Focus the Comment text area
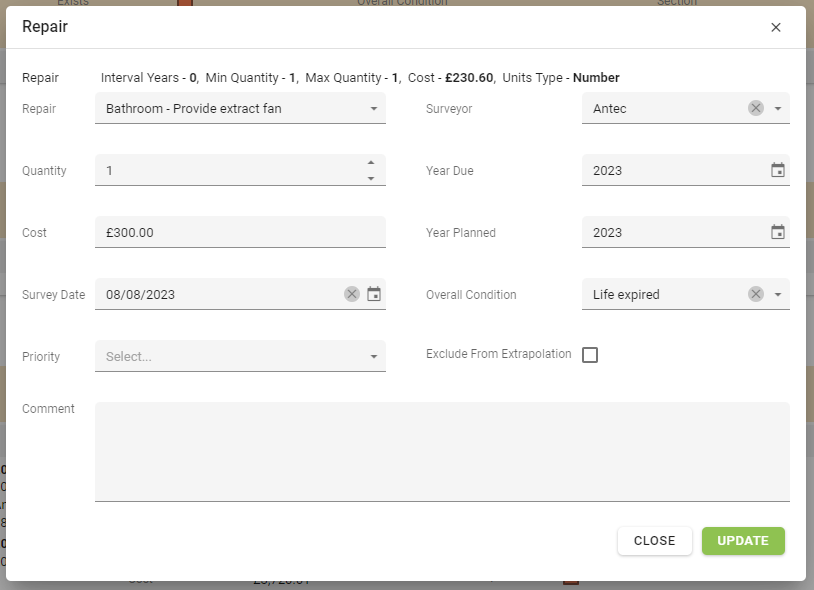Screen dimensions: 814x590 442,451
